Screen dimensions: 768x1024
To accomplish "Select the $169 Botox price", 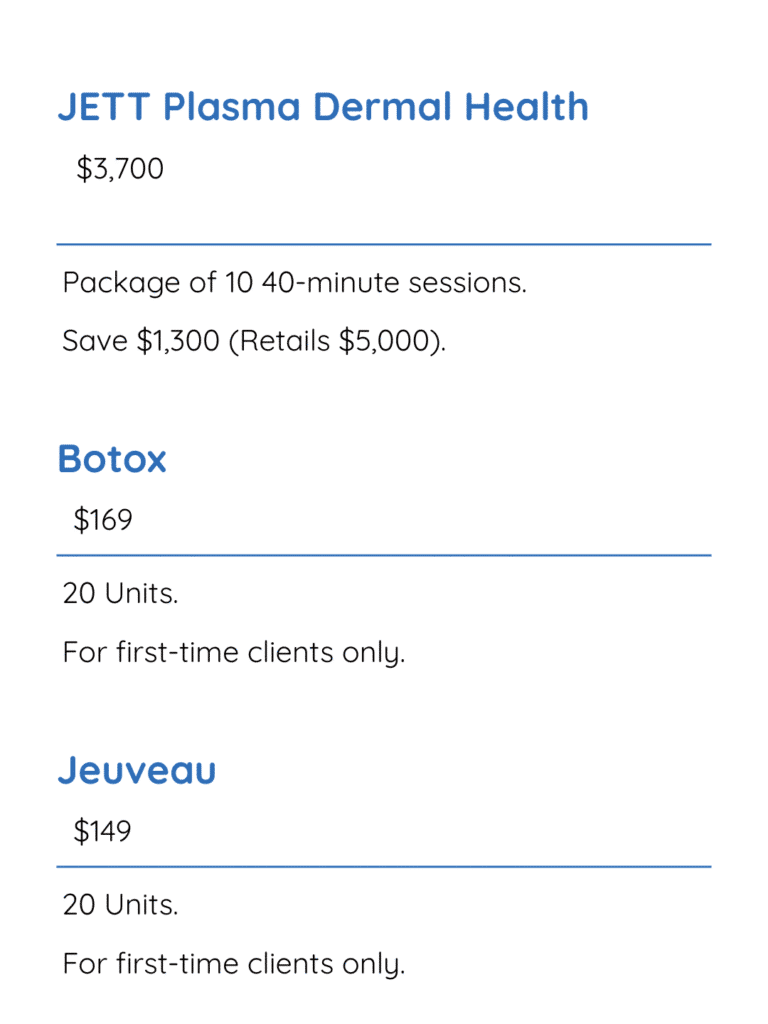I will (103, 520).
